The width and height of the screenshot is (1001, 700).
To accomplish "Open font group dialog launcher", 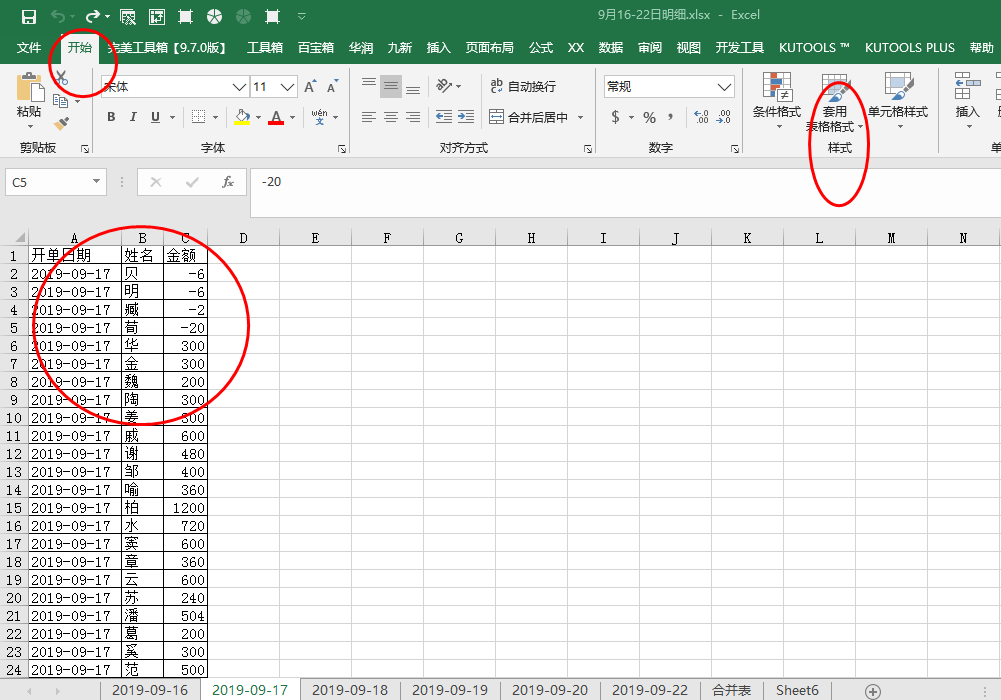I will pyautogui.click(x=342, y=149).
